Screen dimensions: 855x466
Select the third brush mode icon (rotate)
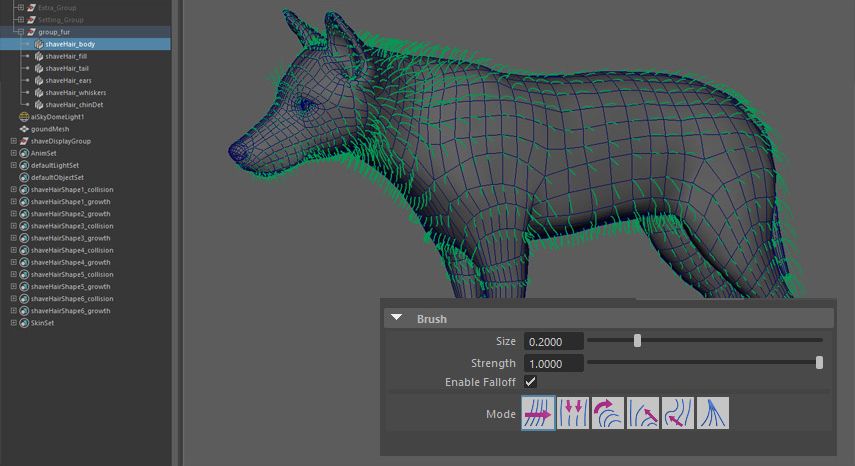pos(608,413)
